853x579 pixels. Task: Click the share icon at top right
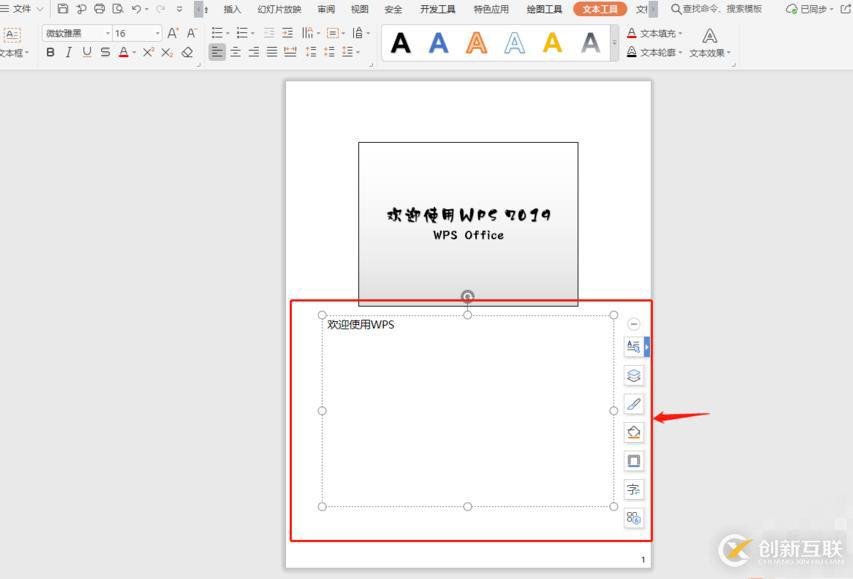click(x=846, y=9)
